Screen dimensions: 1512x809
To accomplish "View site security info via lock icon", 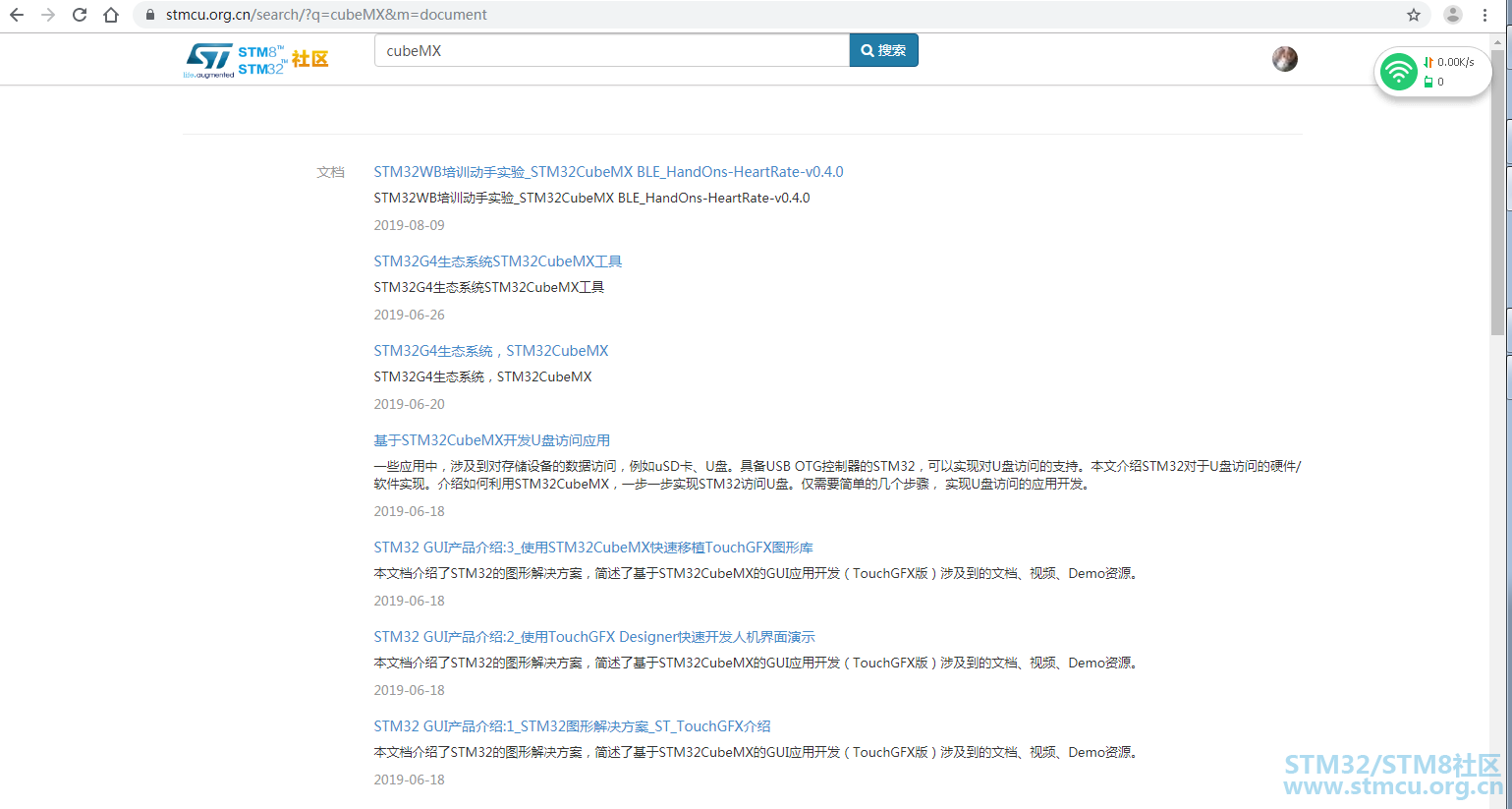I will (150, 15).
